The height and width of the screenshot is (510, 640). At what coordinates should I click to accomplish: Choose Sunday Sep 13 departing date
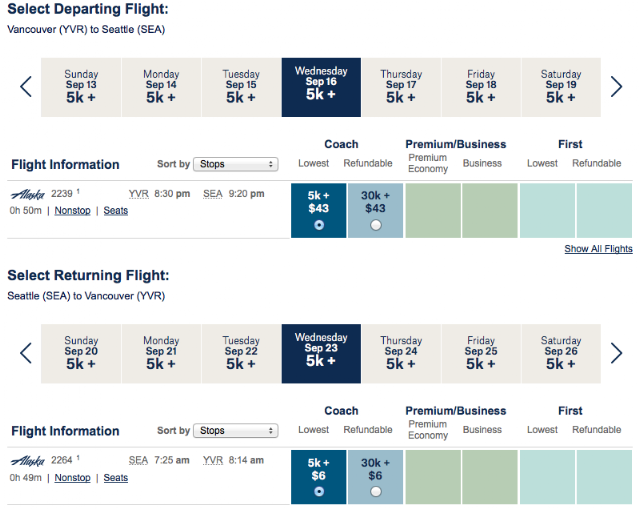[81, 87]
